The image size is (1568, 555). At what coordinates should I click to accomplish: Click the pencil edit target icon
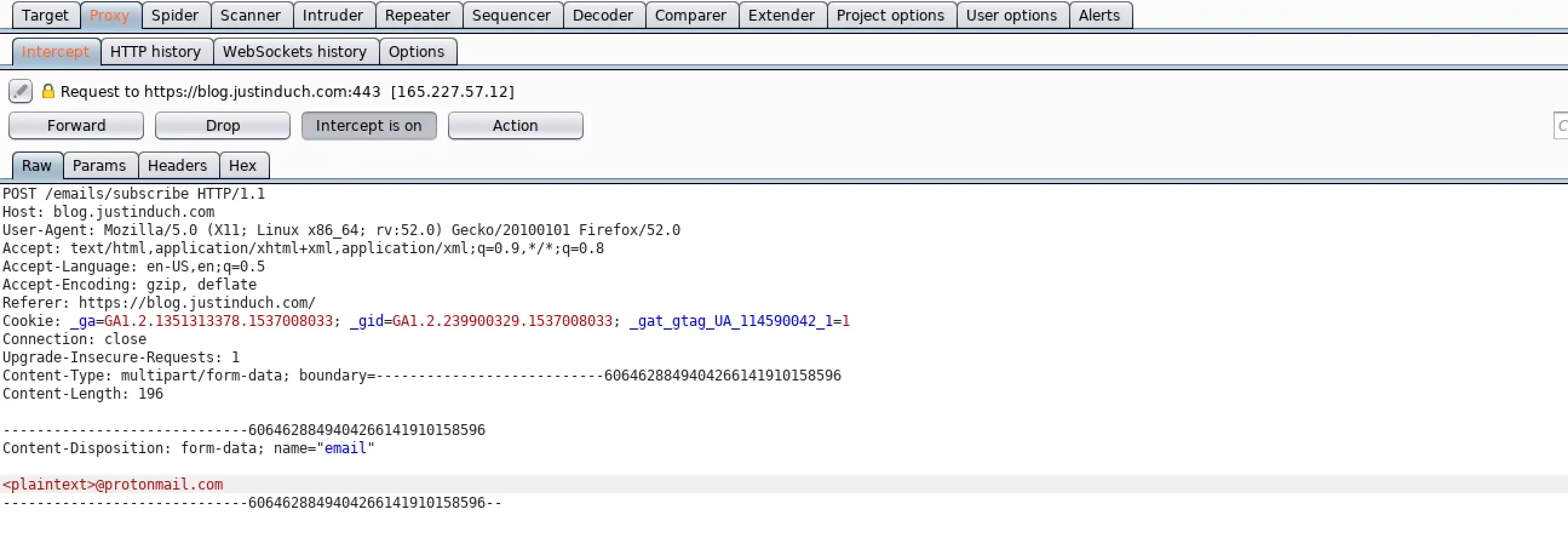[x=20, y=91]
